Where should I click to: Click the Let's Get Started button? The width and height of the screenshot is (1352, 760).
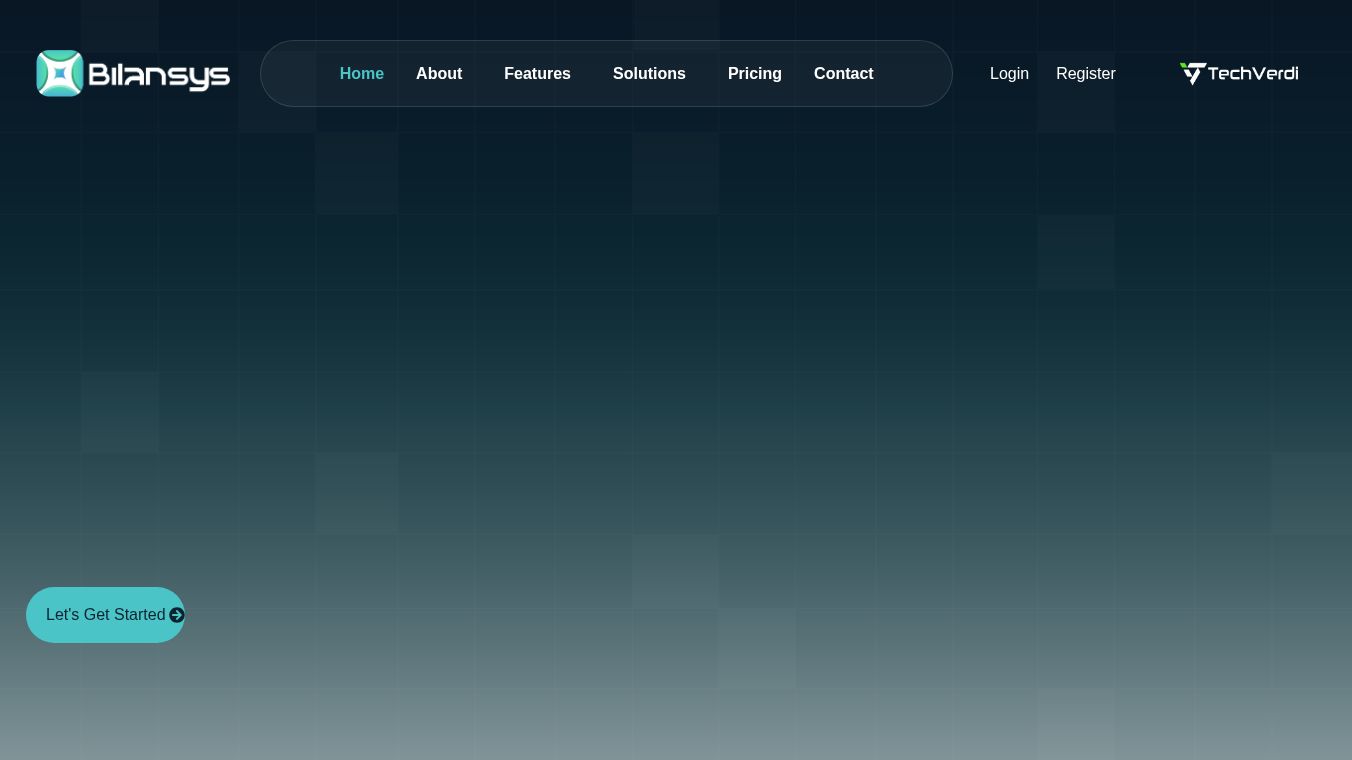tap(106, 615)
